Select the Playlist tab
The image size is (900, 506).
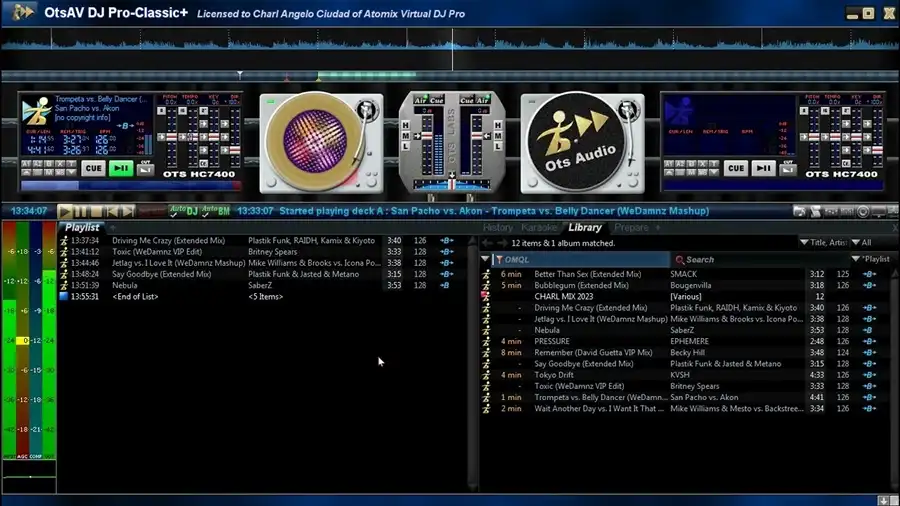click(x=82, y=228)
